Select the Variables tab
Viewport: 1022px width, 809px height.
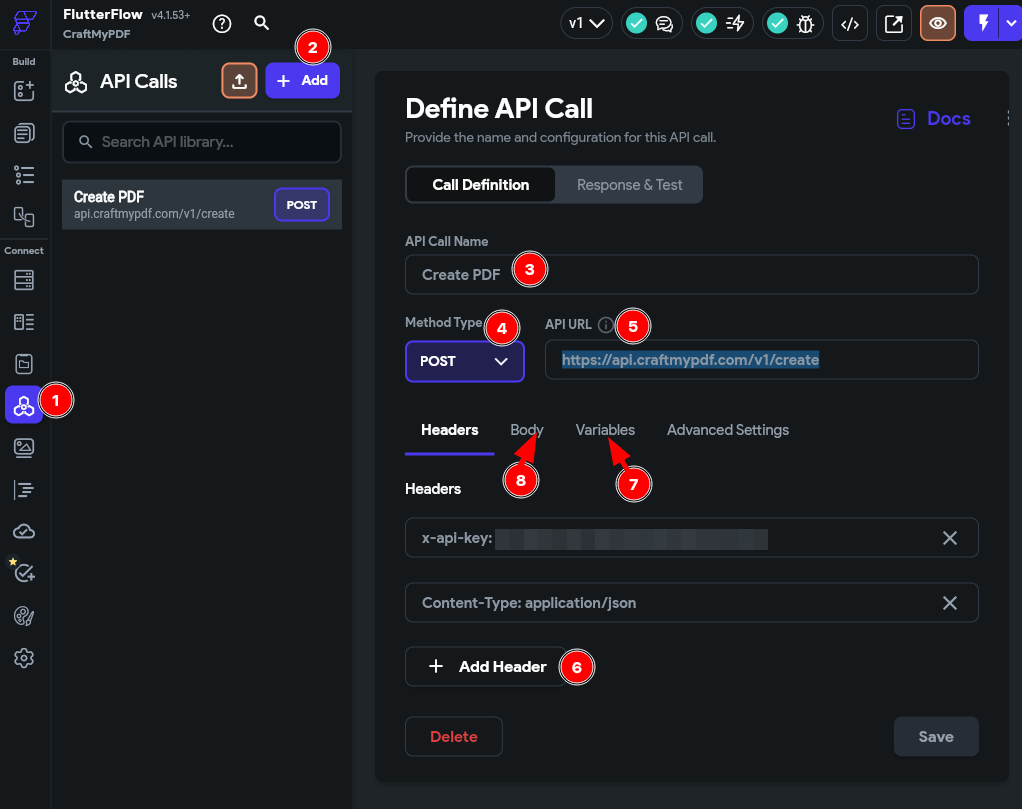tap(605, 430)
